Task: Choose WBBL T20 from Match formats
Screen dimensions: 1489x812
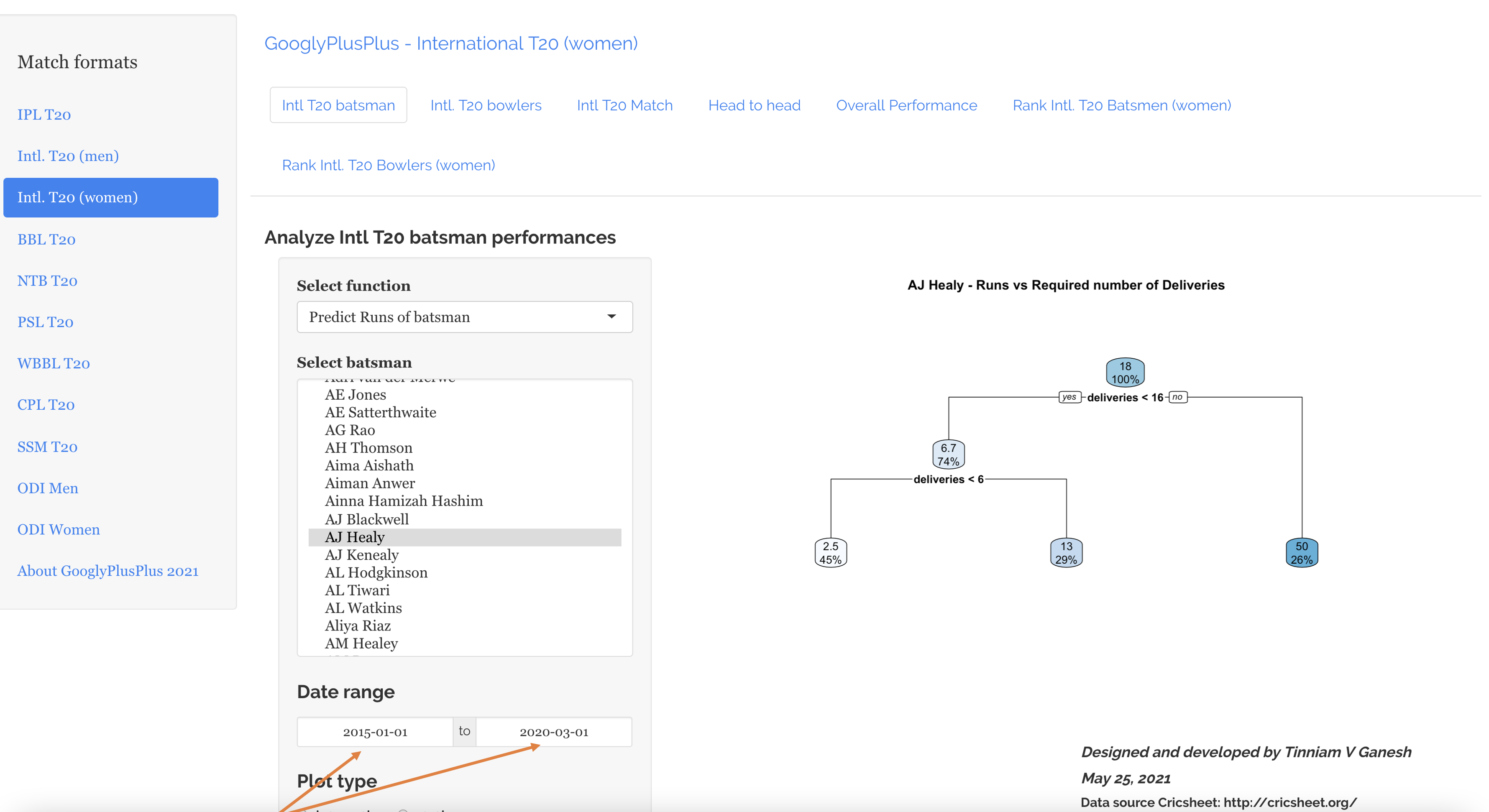Action: click(x=53, y=363)
